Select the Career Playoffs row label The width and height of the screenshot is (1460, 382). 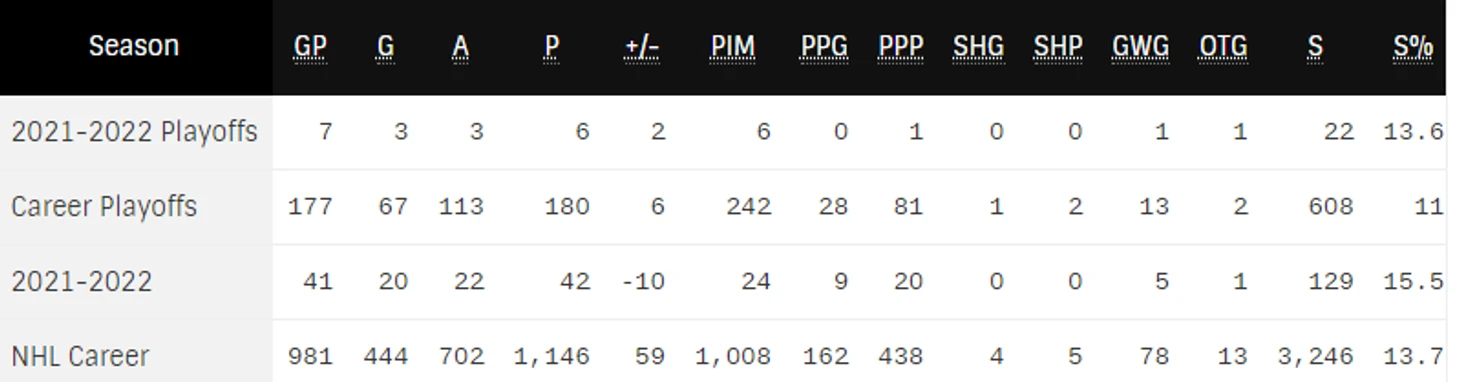tap(104, 207)
